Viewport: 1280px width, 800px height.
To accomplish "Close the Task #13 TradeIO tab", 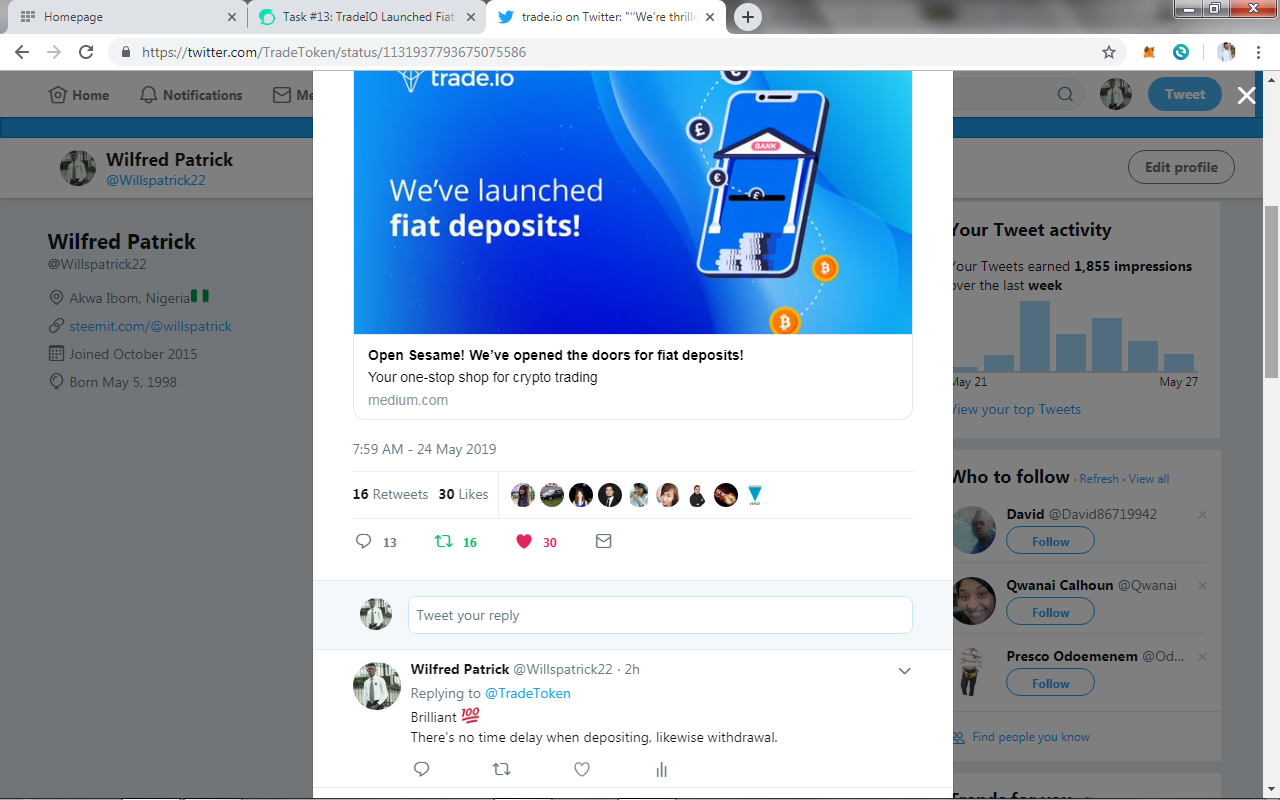I will (471, 17).
